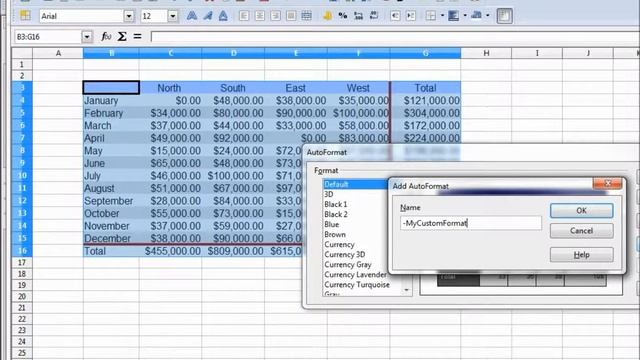The height and width of the screenshot is (360, 640).
Task: Expand the font color palette arrow
Action: 488,16
